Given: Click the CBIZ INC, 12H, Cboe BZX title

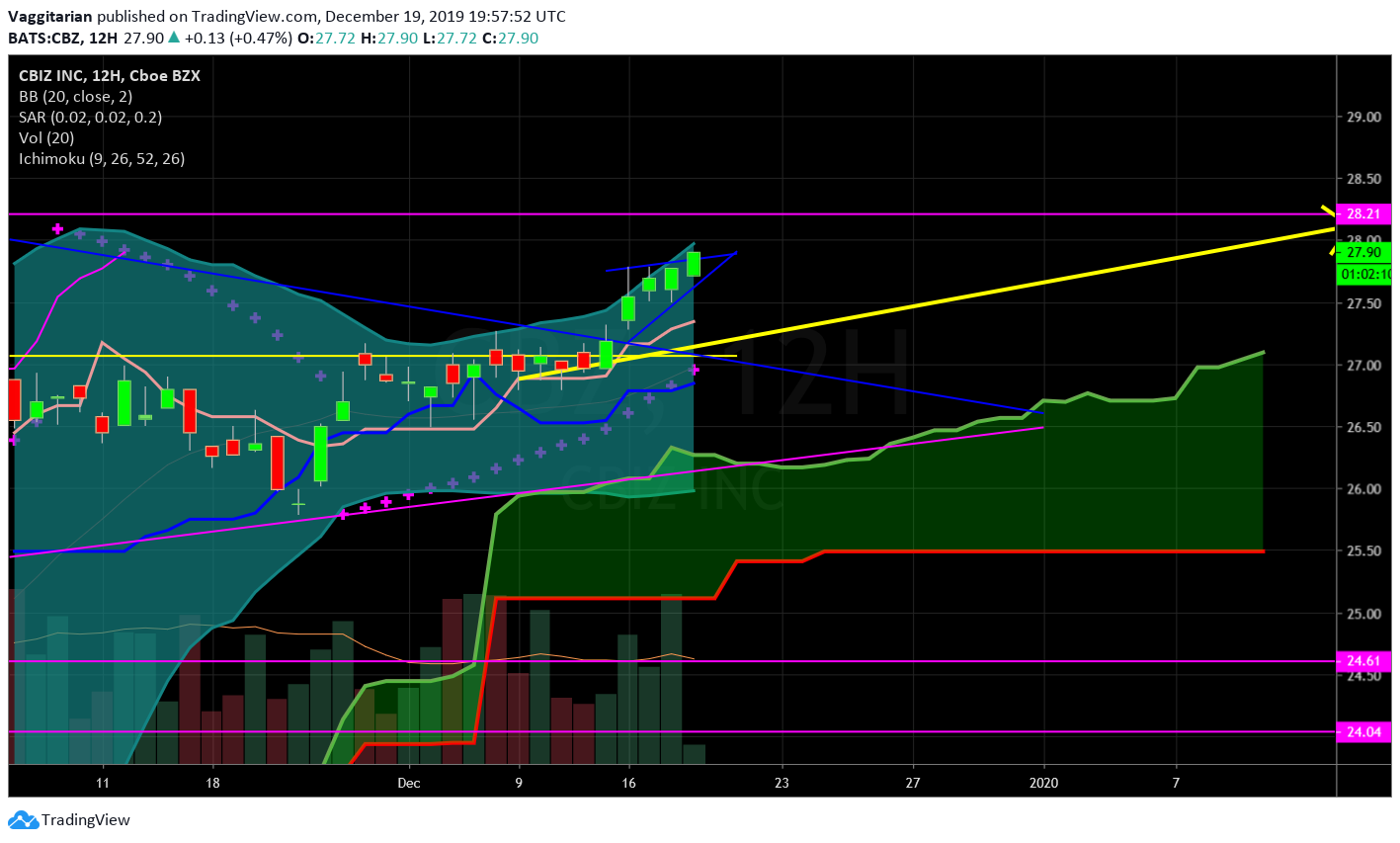Looking at the screenshot, I should 110,76.
